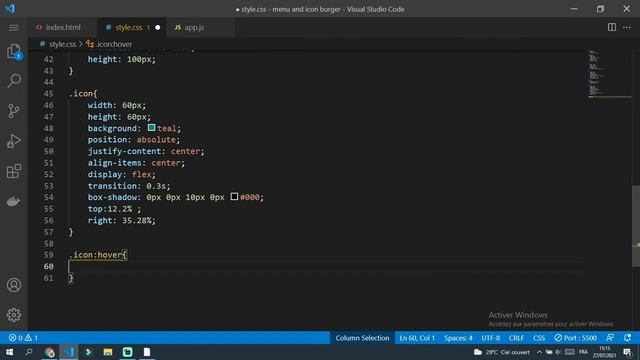
Task: Show hidden system tray icons
Action: 539,352
